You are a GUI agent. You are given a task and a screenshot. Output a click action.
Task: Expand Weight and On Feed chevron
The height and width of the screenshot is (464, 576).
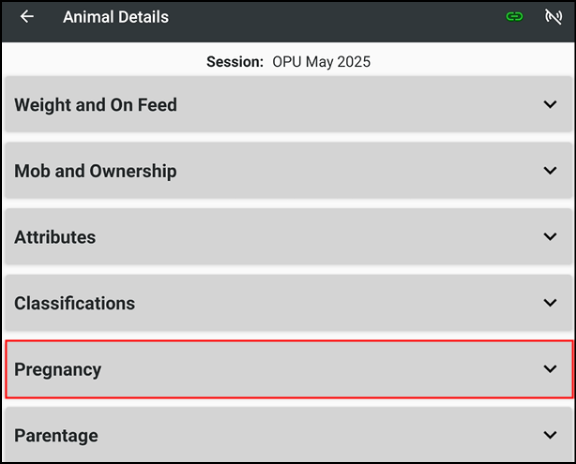[550, 104]
